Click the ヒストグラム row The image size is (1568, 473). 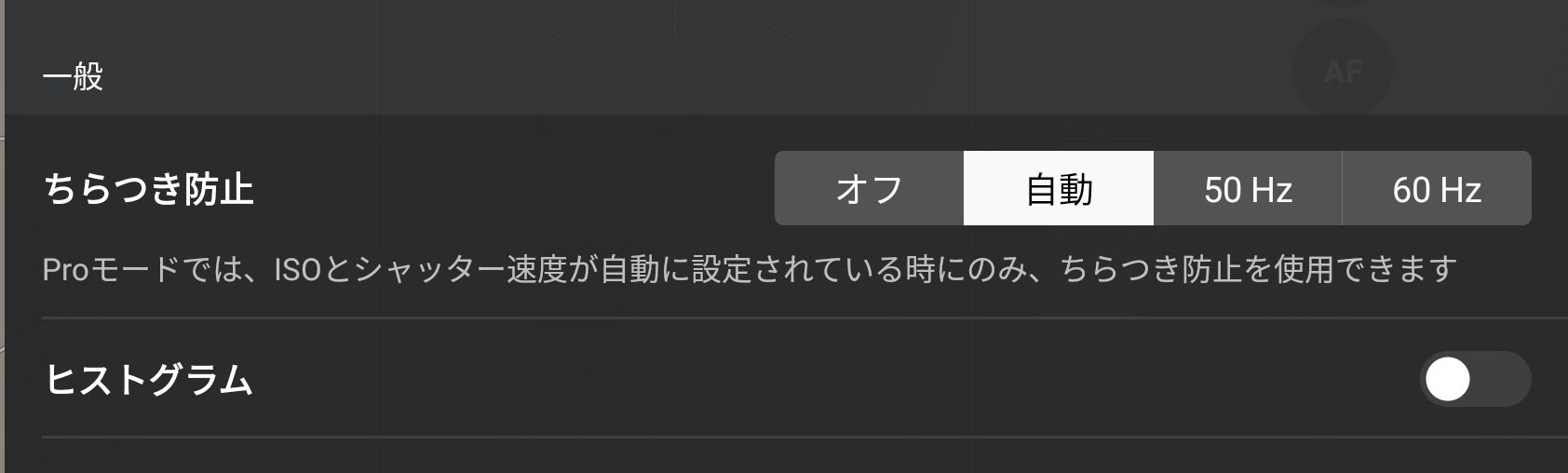coord(787,378)
